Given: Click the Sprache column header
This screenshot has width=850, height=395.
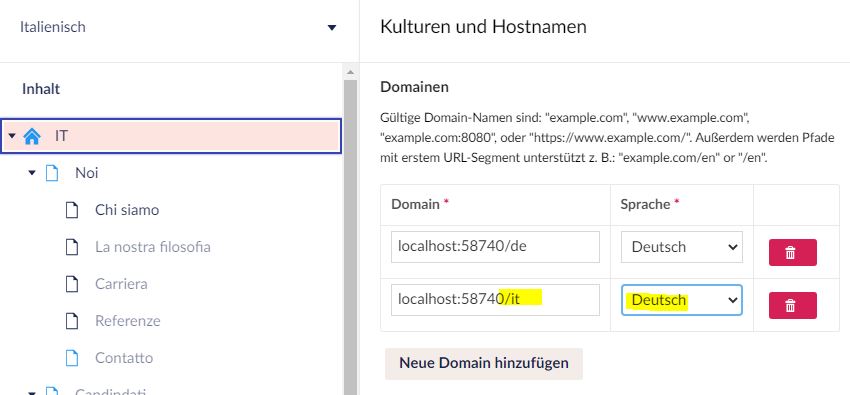Looking at the screenshot, I should tap(645, 204).
